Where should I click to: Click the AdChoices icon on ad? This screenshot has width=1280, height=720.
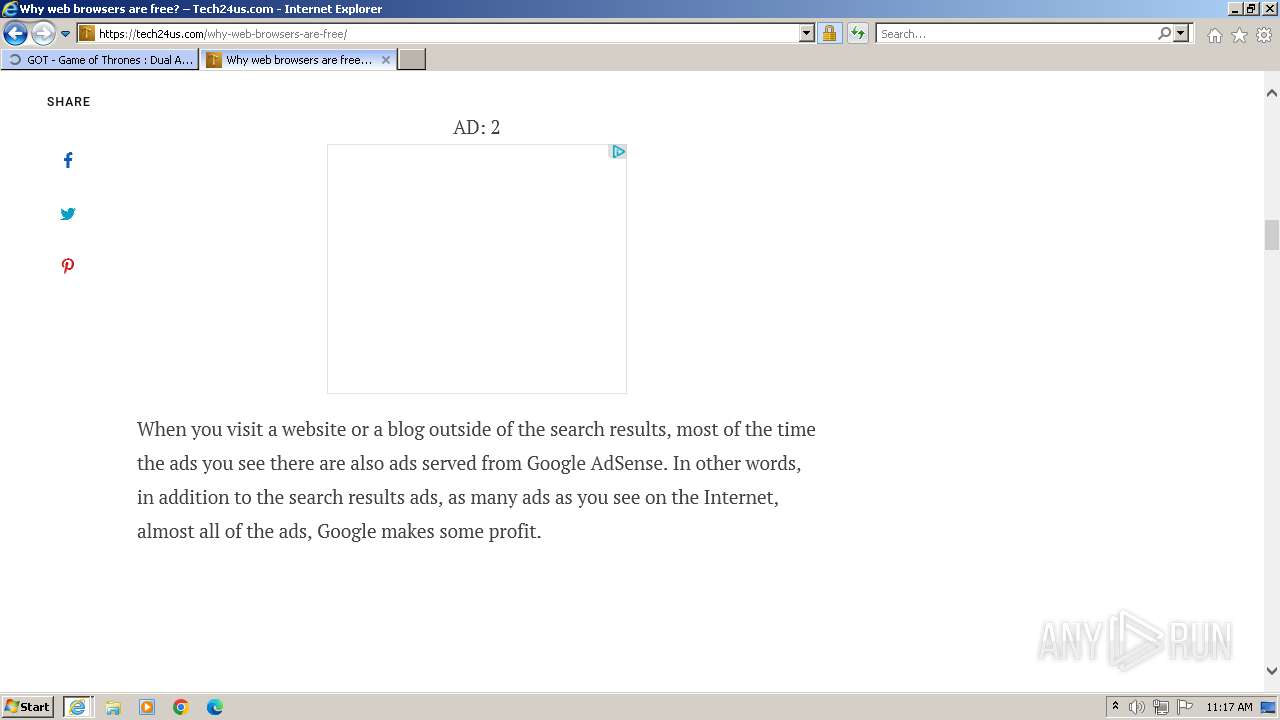[618, 152]
